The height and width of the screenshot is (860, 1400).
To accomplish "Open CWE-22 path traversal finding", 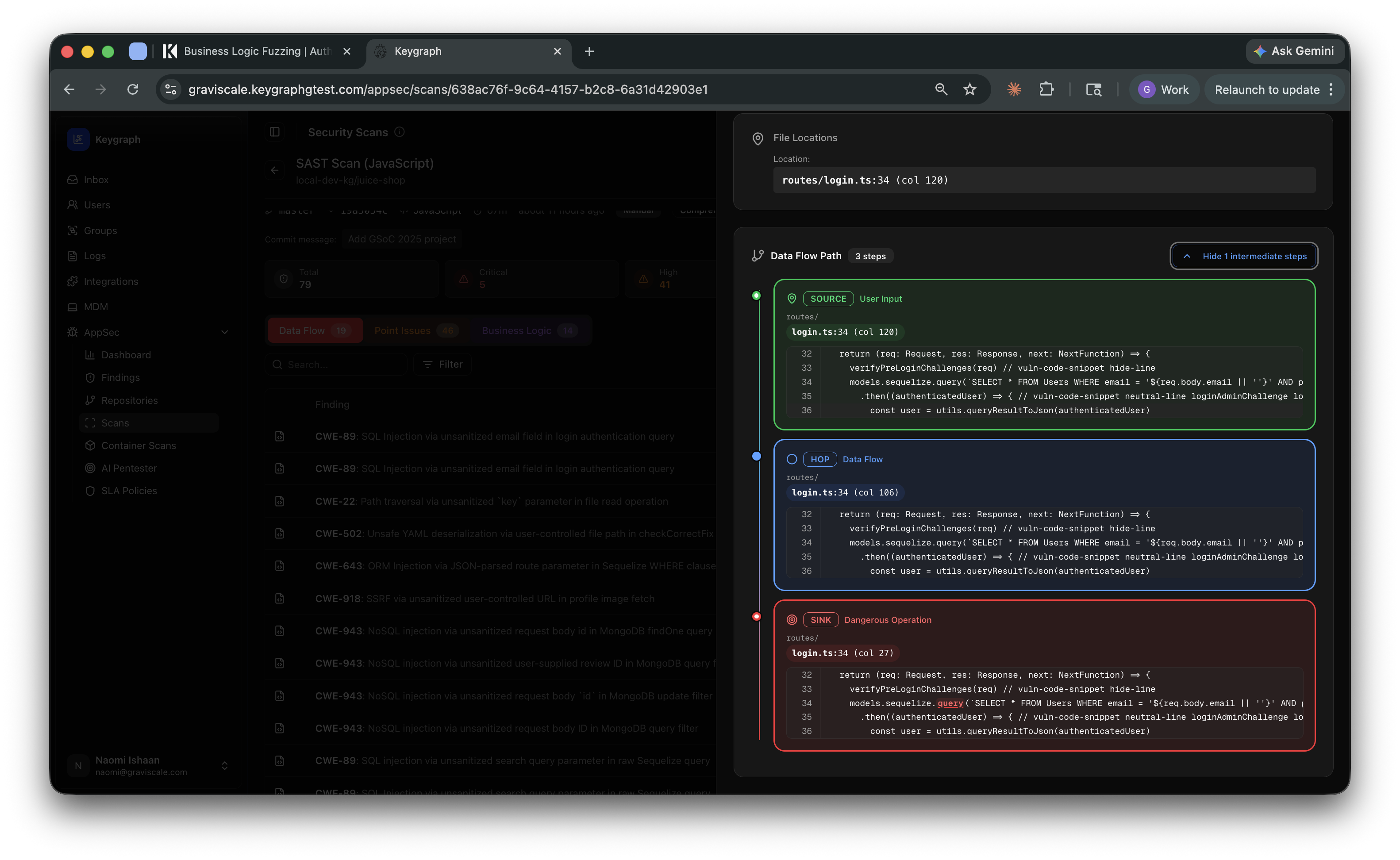I will point(491,501).
